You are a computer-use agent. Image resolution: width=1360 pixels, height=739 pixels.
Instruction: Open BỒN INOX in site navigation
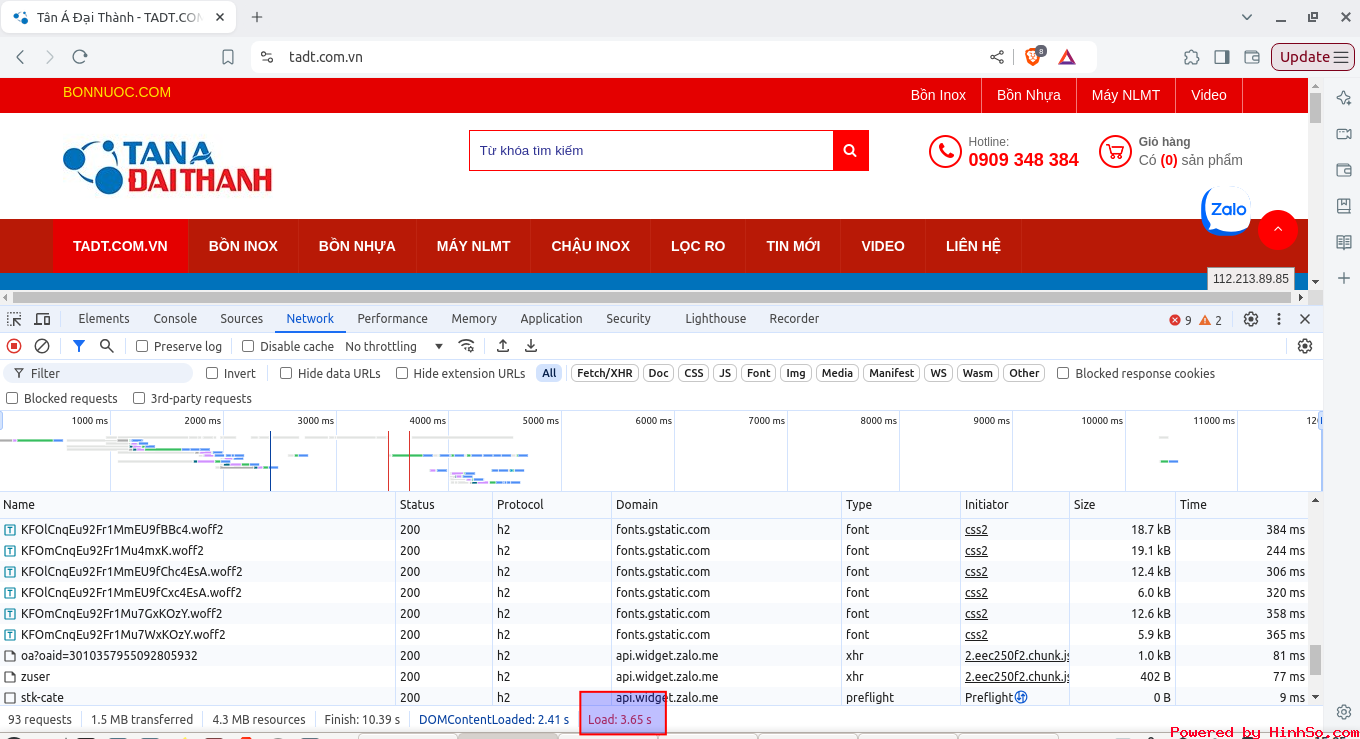243,246
